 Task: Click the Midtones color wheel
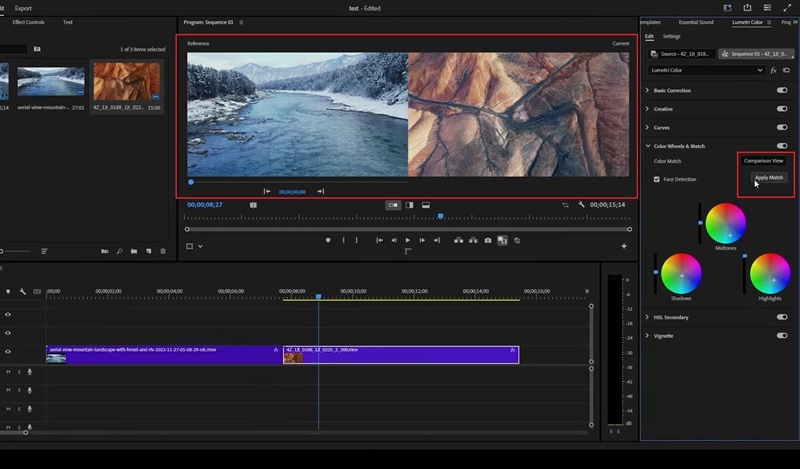726,223
